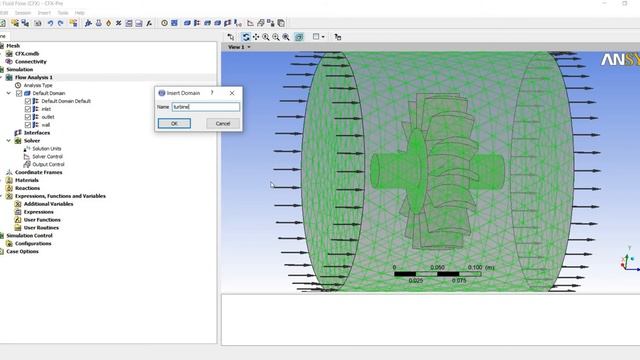The height and width of the screenshot is (360, 640).
Task: Toggle the wall boundary checkbox
Action: [28, 125]
